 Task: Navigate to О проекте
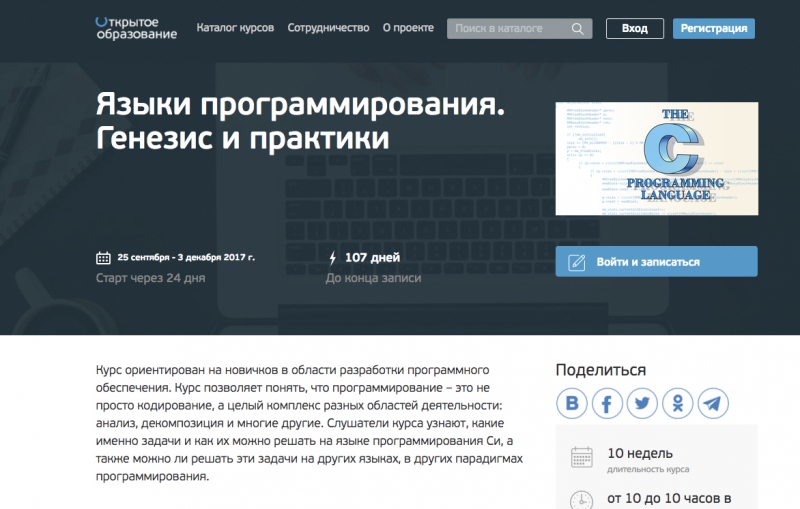click(407, 28)
